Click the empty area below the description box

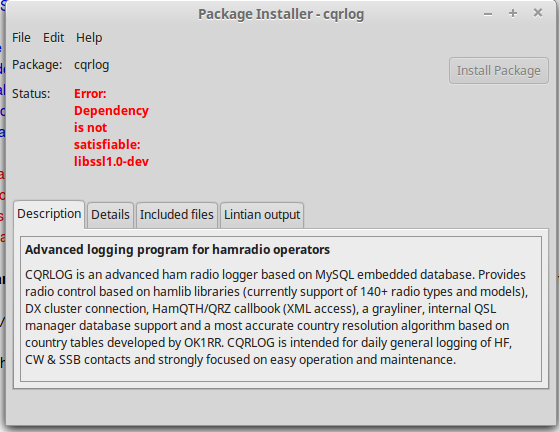(x=281, y=406)
